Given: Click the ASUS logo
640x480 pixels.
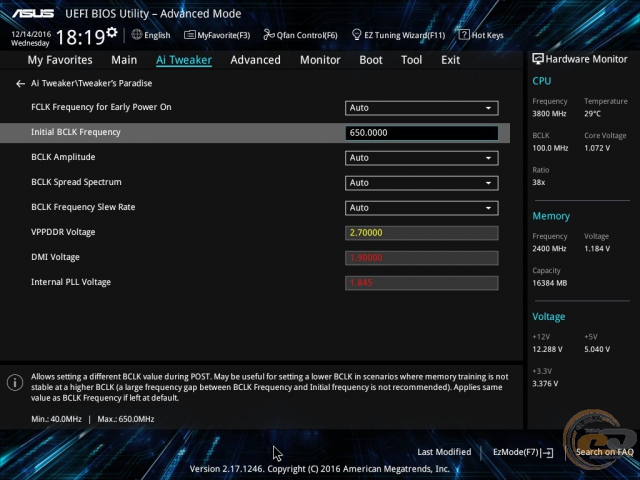Looking at the screenshot, I should [33, 13].
